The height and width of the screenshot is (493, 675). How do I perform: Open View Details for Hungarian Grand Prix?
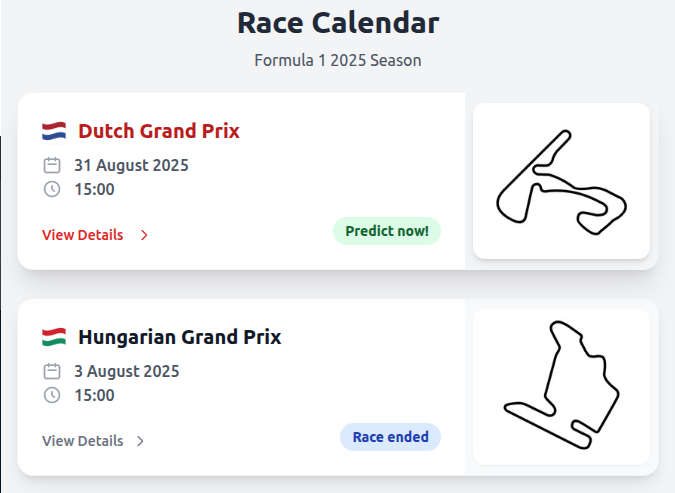tap(83, 441)
